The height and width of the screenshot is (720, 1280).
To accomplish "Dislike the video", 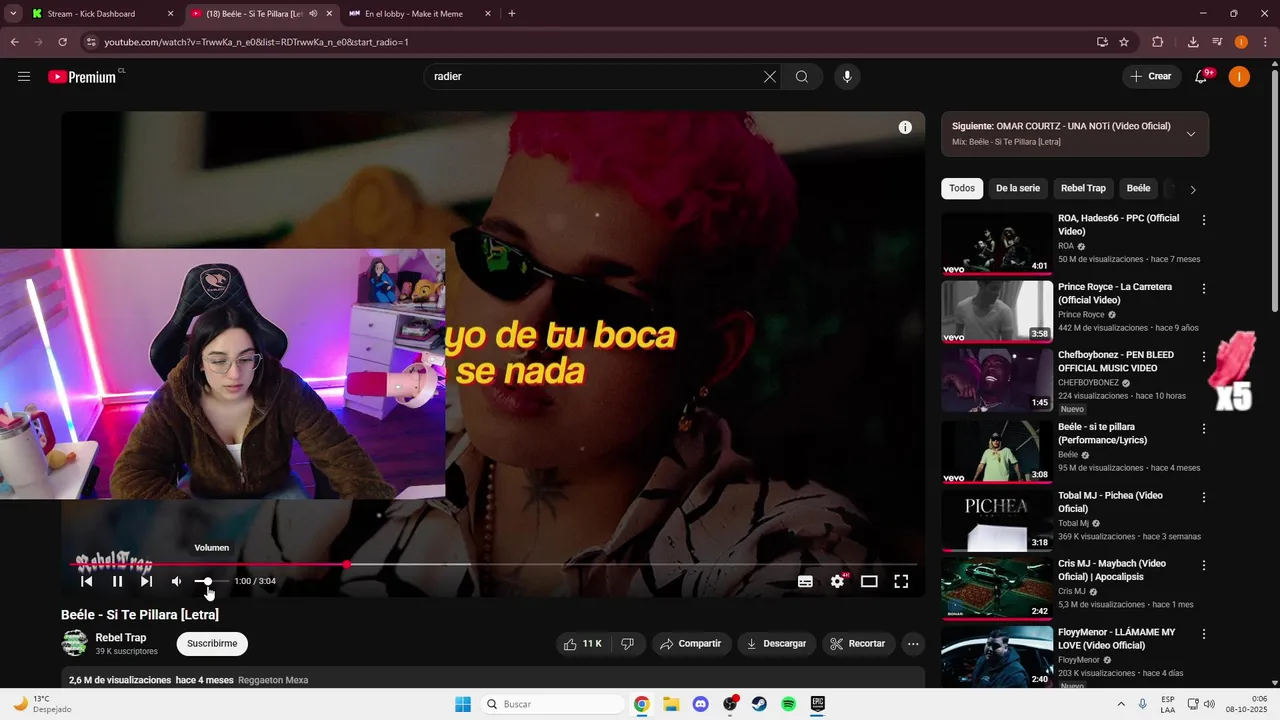I will [627, 644].
